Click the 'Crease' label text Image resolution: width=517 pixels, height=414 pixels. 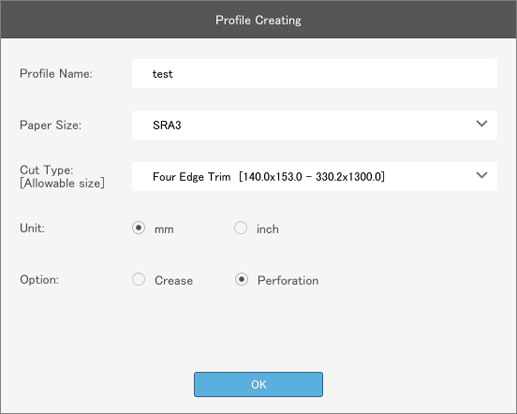click(174, 281)
